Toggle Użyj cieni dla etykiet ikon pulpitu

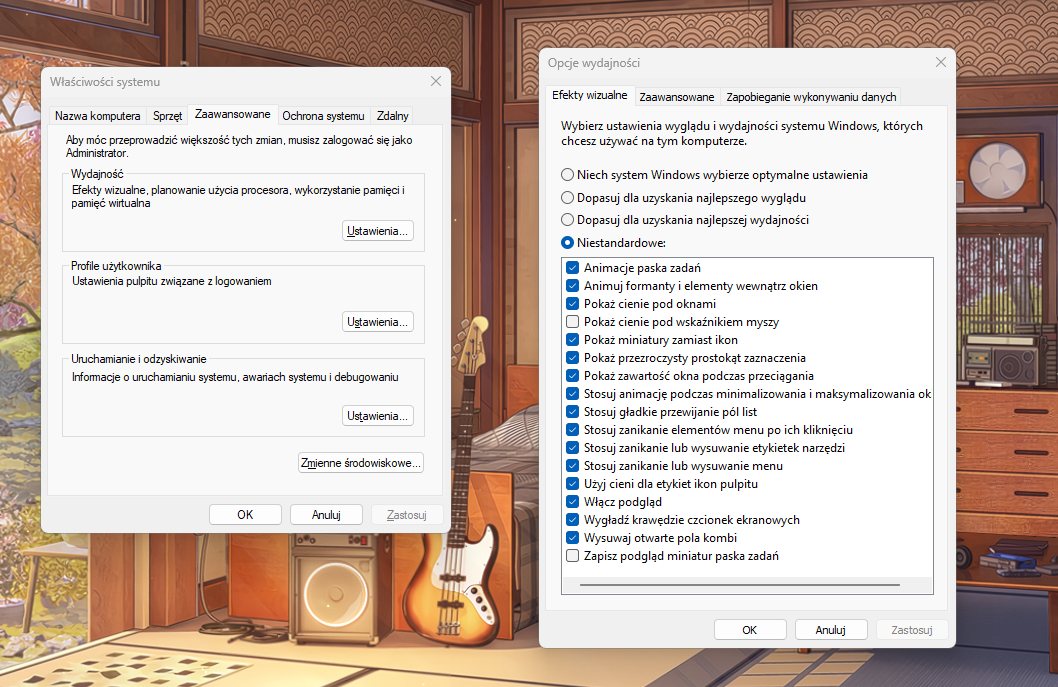coord(572,484)
